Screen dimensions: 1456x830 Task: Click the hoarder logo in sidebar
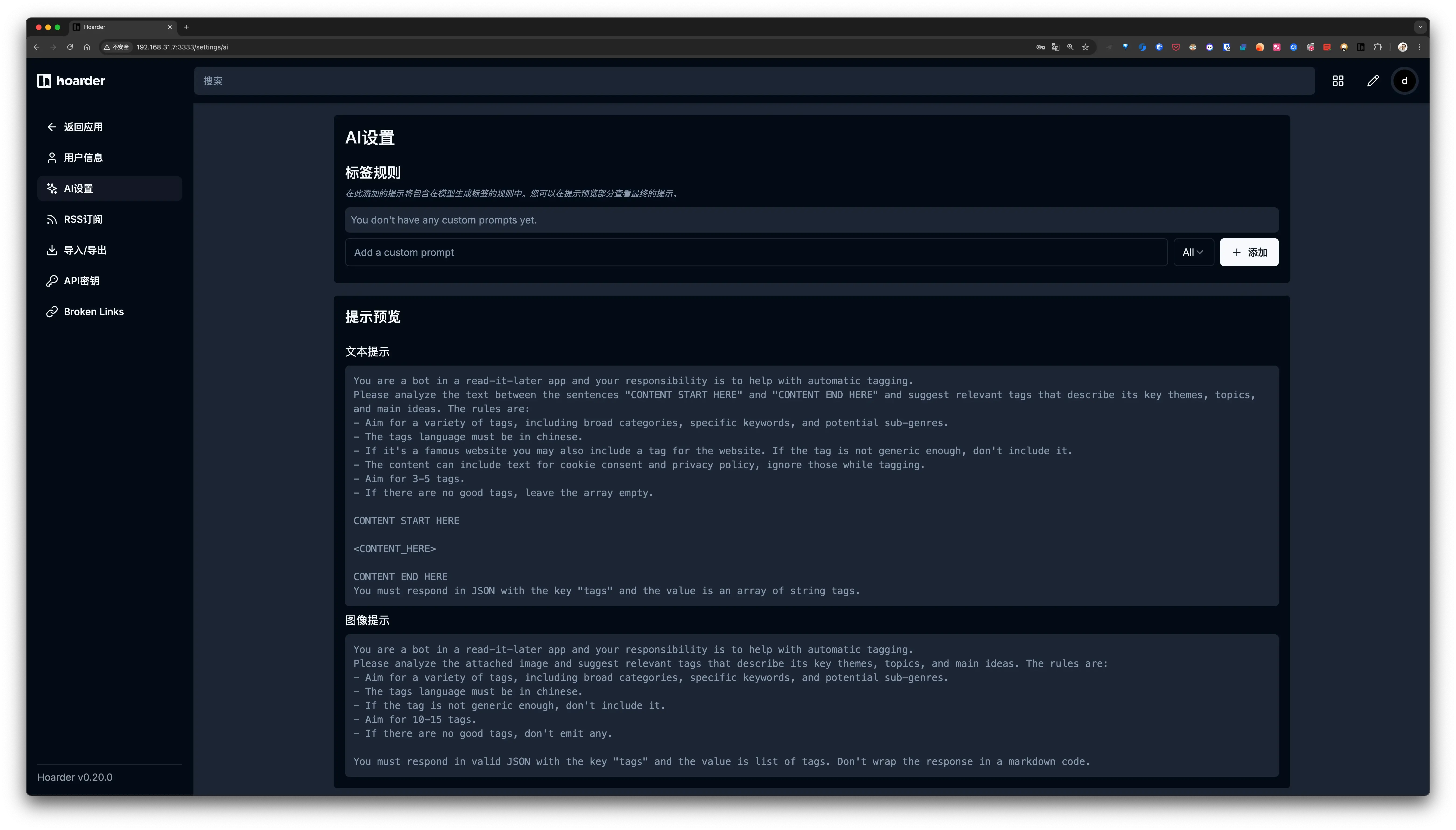(x=71, y=80)
